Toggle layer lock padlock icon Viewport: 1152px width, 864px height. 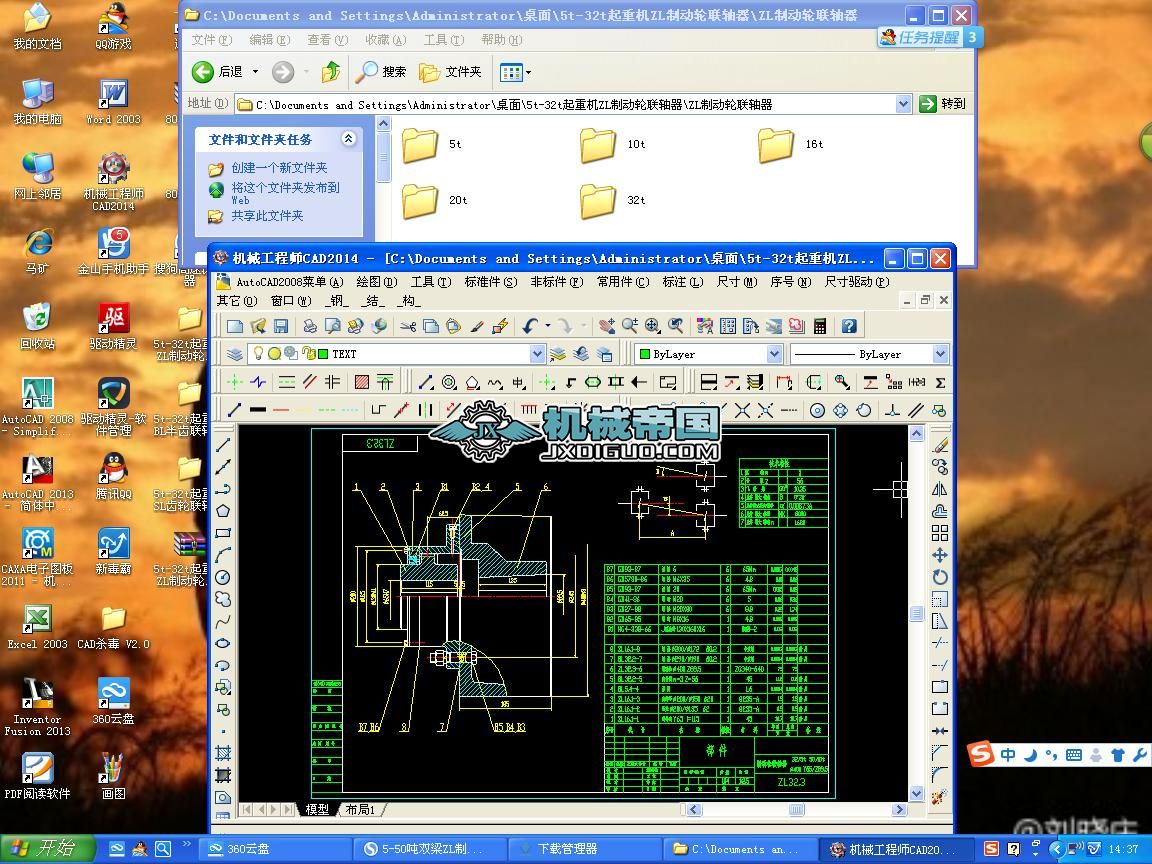coord(308,354)
